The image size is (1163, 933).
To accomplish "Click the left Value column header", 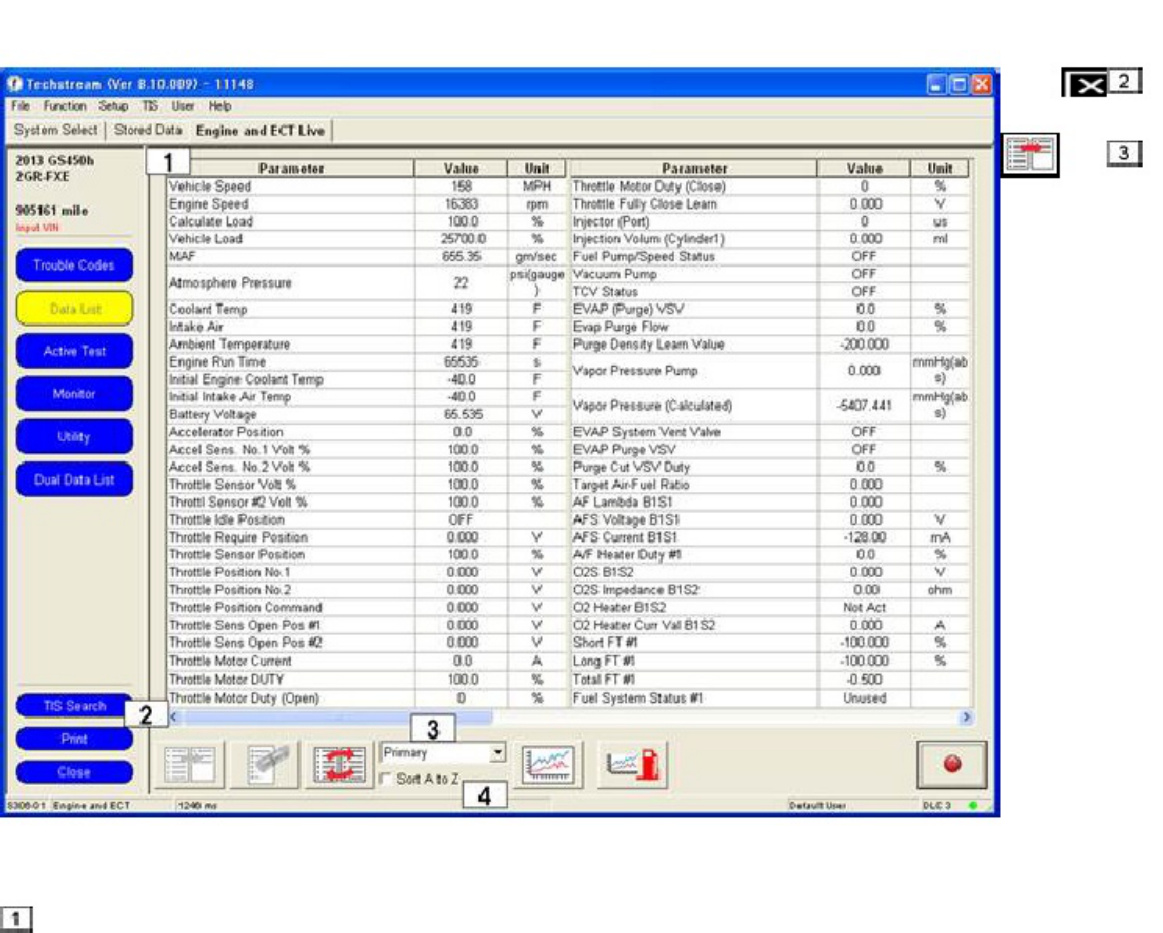I will coord(461,168).
